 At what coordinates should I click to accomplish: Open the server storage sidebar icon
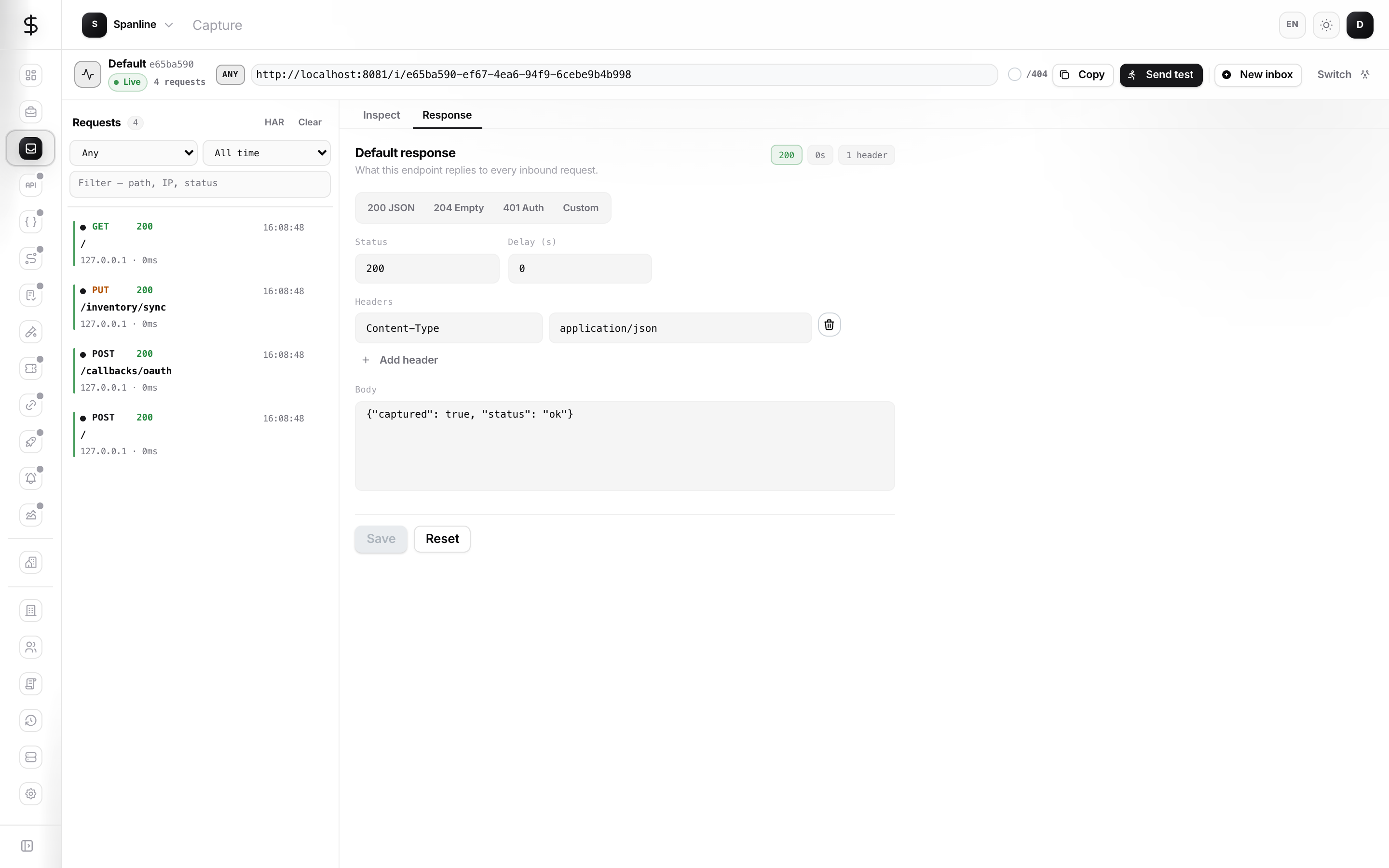coord(30,757)
